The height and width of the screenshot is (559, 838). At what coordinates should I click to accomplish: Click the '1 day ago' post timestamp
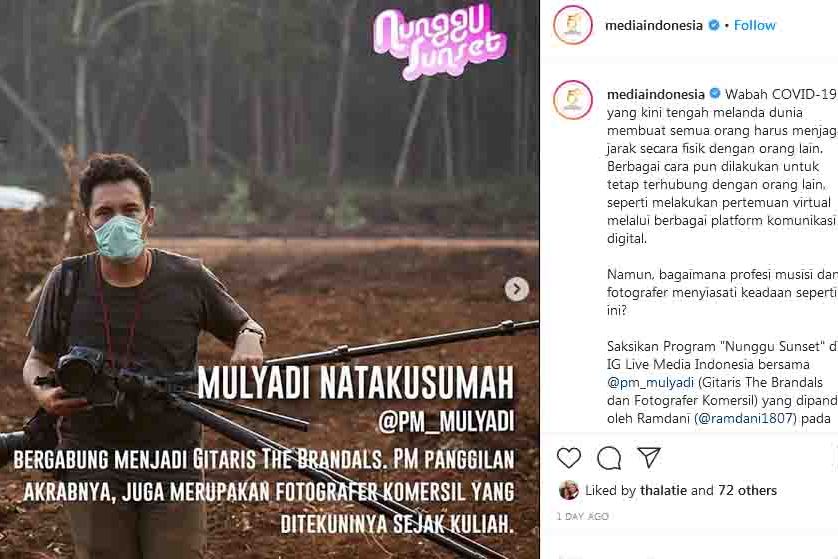[x=583, y=516]
